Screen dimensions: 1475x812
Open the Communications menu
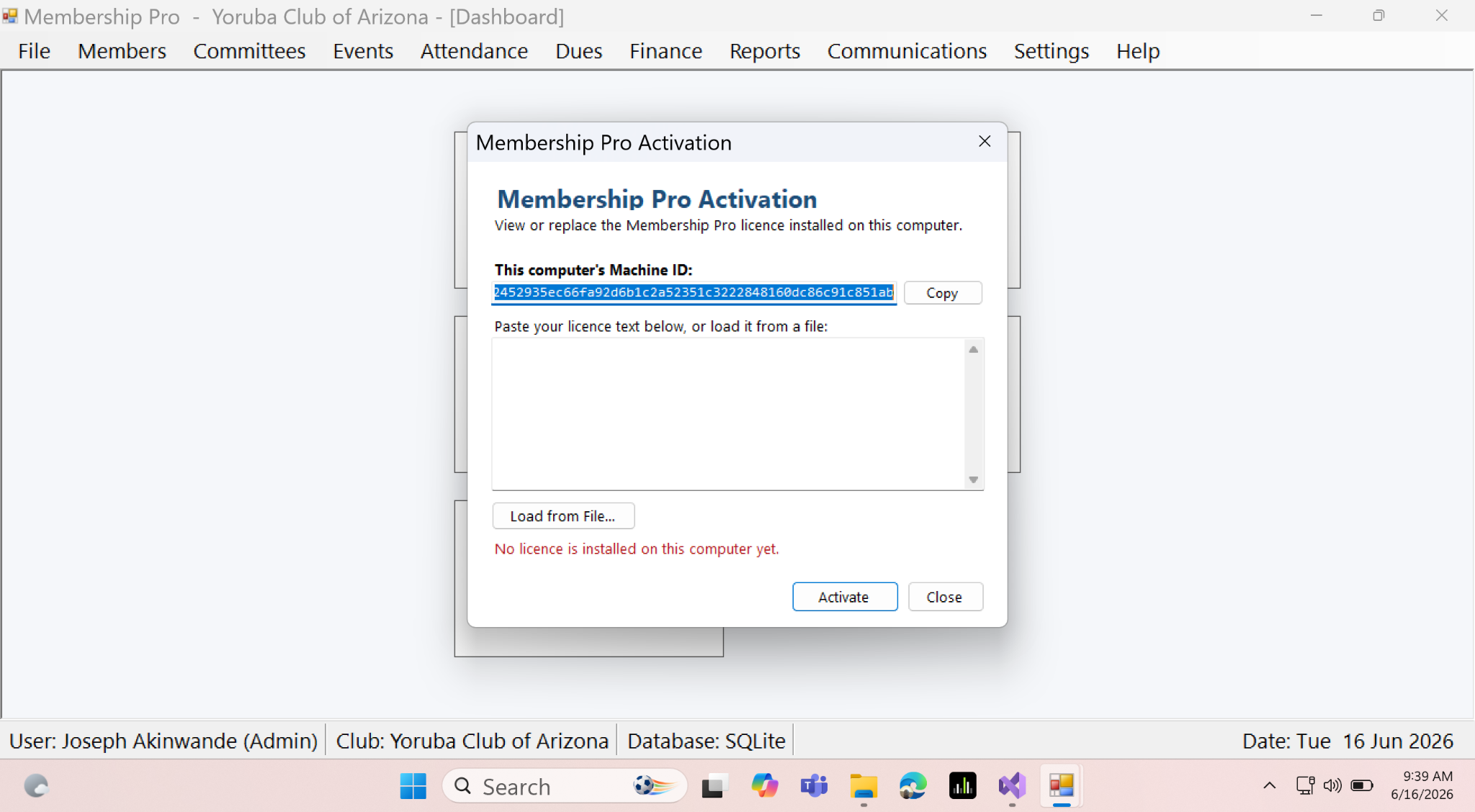pyautogui.click(x=907, y=51)
